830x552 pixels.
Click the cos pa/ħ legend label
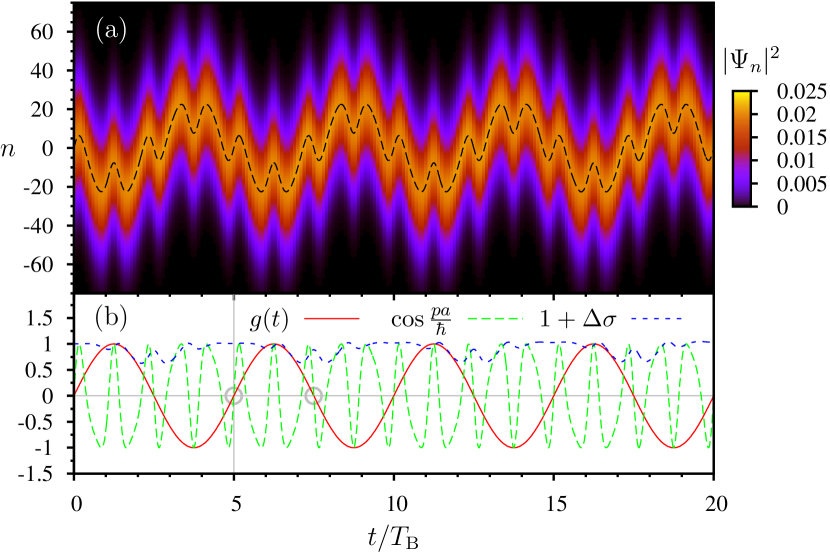click(x=421, y=320)
